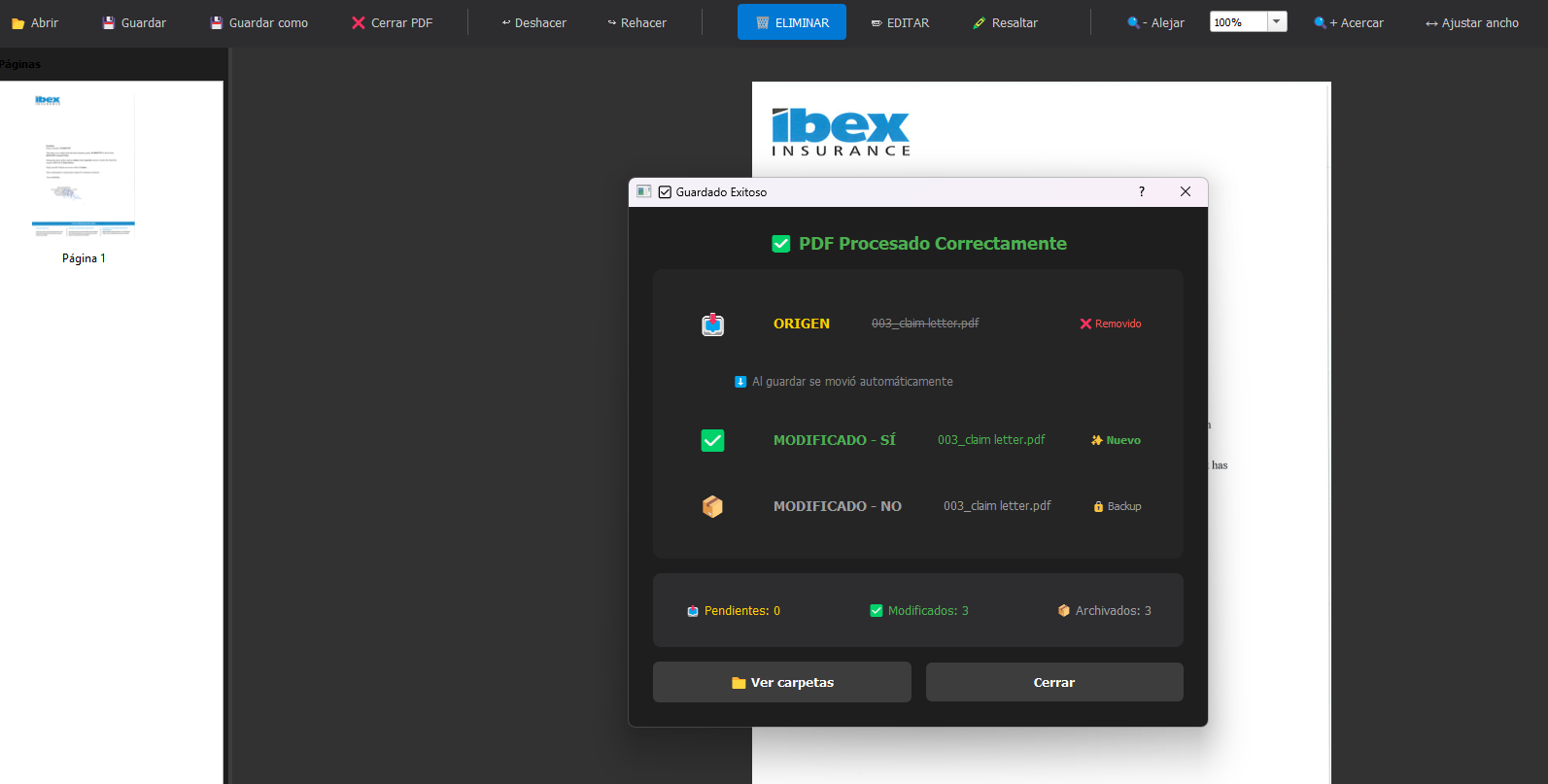The width and height of the screenshot is (1548, 784).
Task: Undo the last action with Deshacer
Action: click(533, 23)
